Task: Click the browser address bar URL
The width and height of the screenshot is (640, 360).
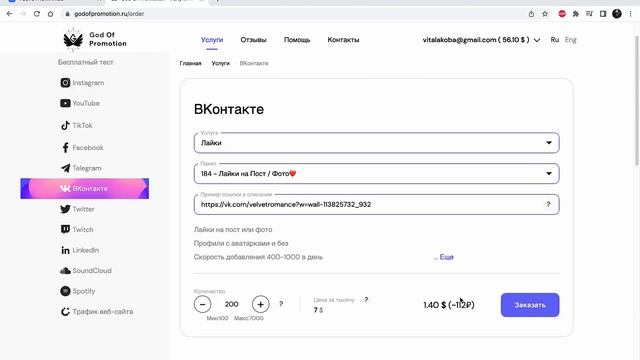Action: [x=109, y=13]
